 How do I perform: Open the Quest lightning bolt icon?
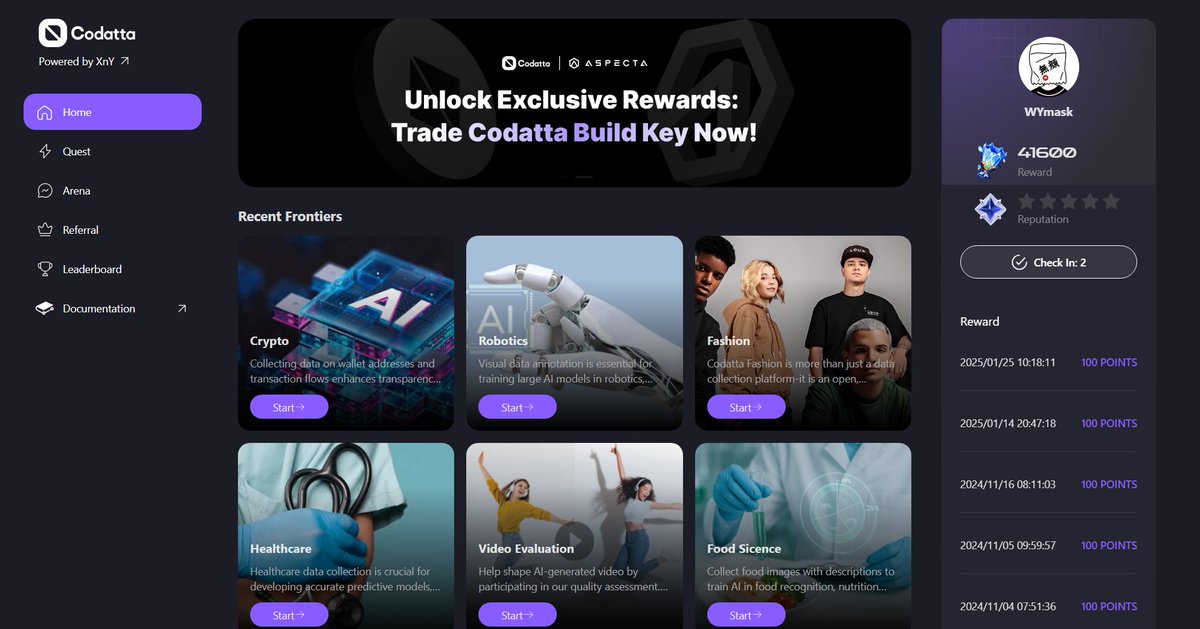[45, 151]
